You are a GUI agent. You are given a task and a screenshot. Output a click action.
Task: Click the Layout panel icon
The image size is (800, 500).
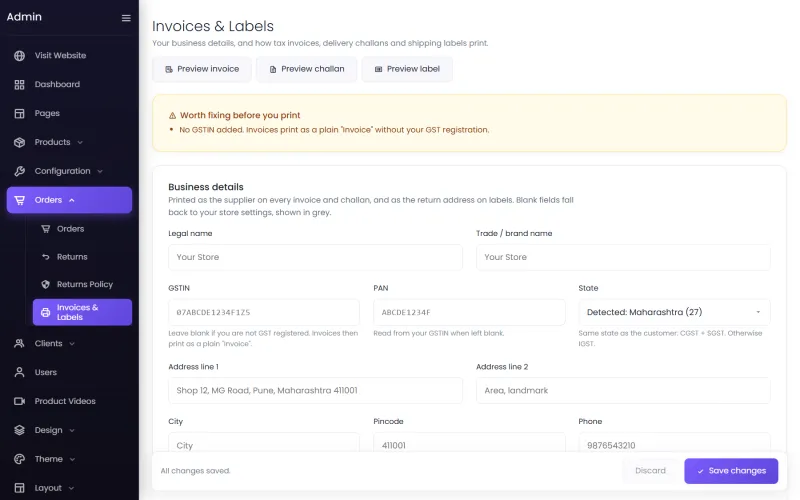pyautogui.click(x=19, y=488)
